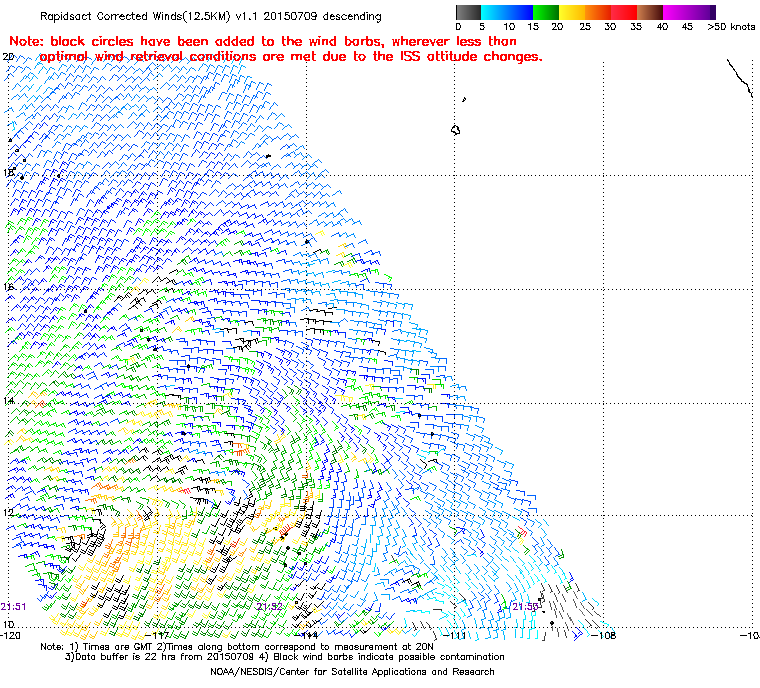This screenshot has width=760, height=688.
Task: Click the red 30–35 knots color bar segment
Action: click(x=624, y=12)
